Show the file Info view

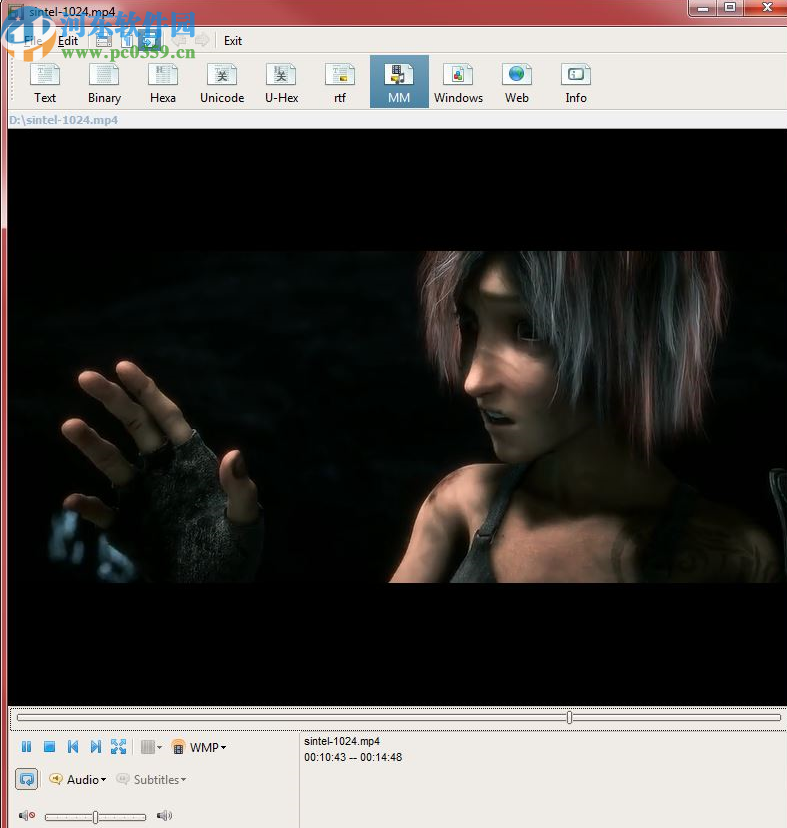click(x=576, y=83)
